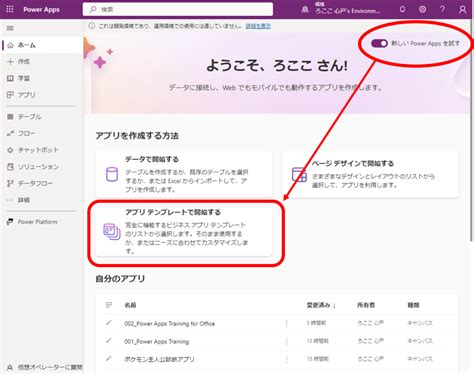
Task: Open the environment picker
Action: coord(341,9)
